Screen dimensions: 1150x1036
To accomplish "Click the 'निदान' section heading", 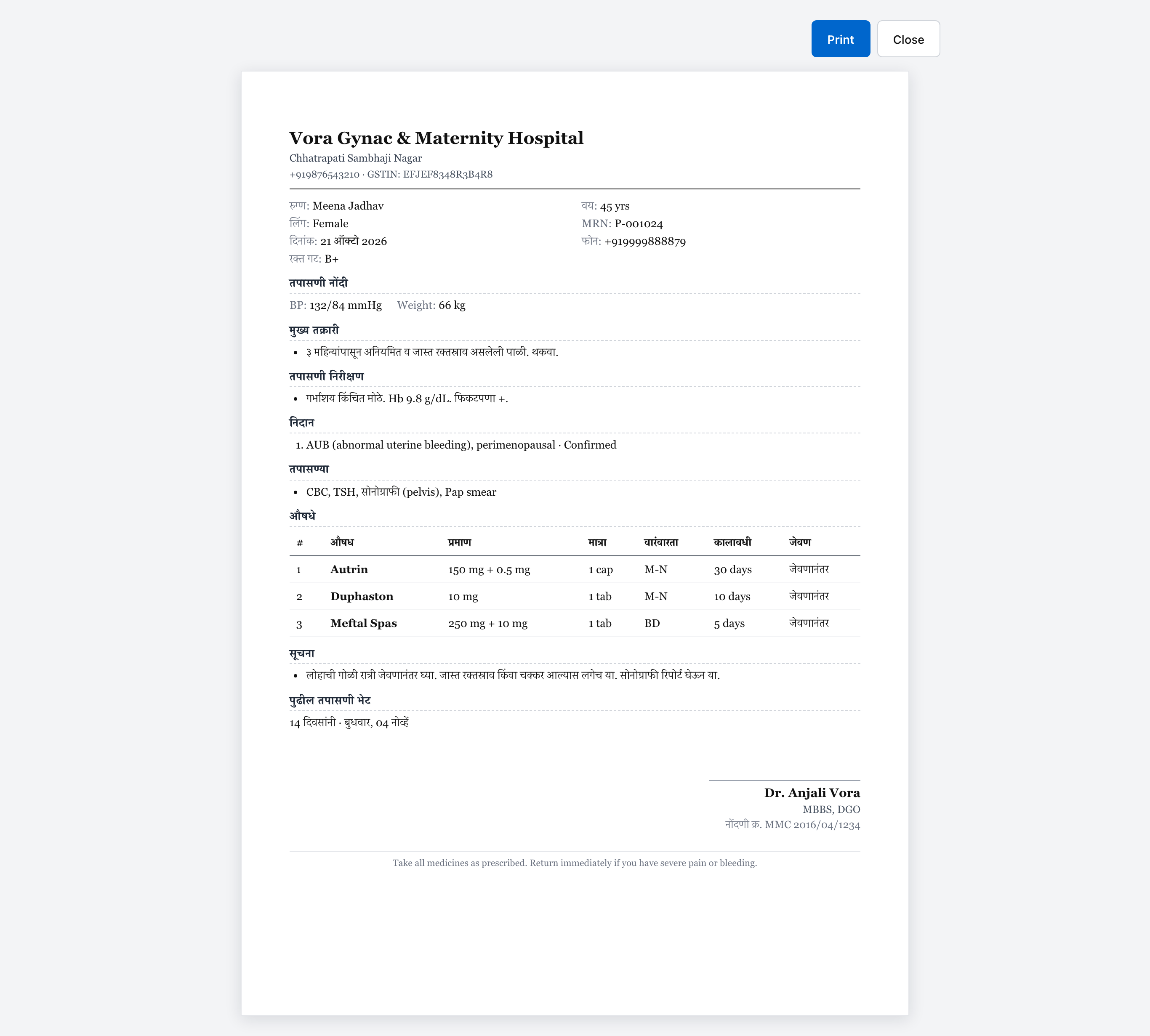I will coord(302,423).
